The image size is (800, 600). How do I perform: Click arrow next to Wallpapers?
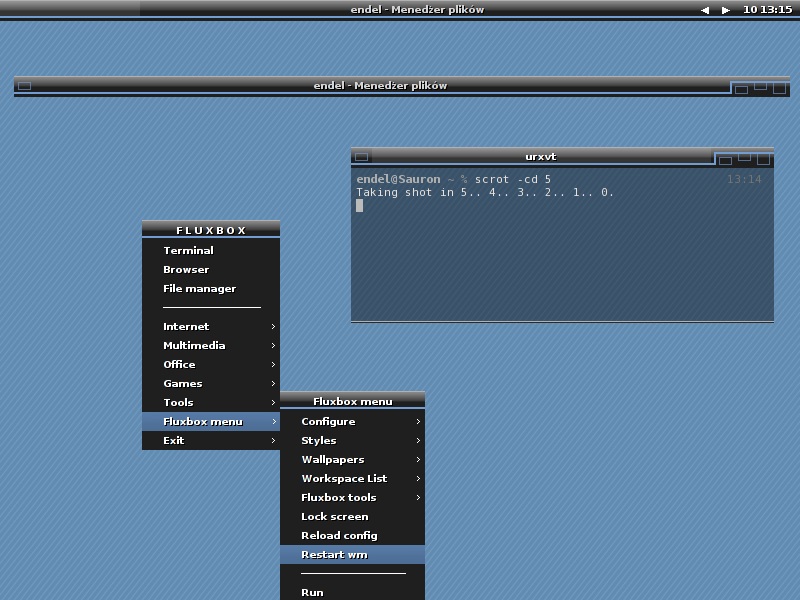[418, 460]
